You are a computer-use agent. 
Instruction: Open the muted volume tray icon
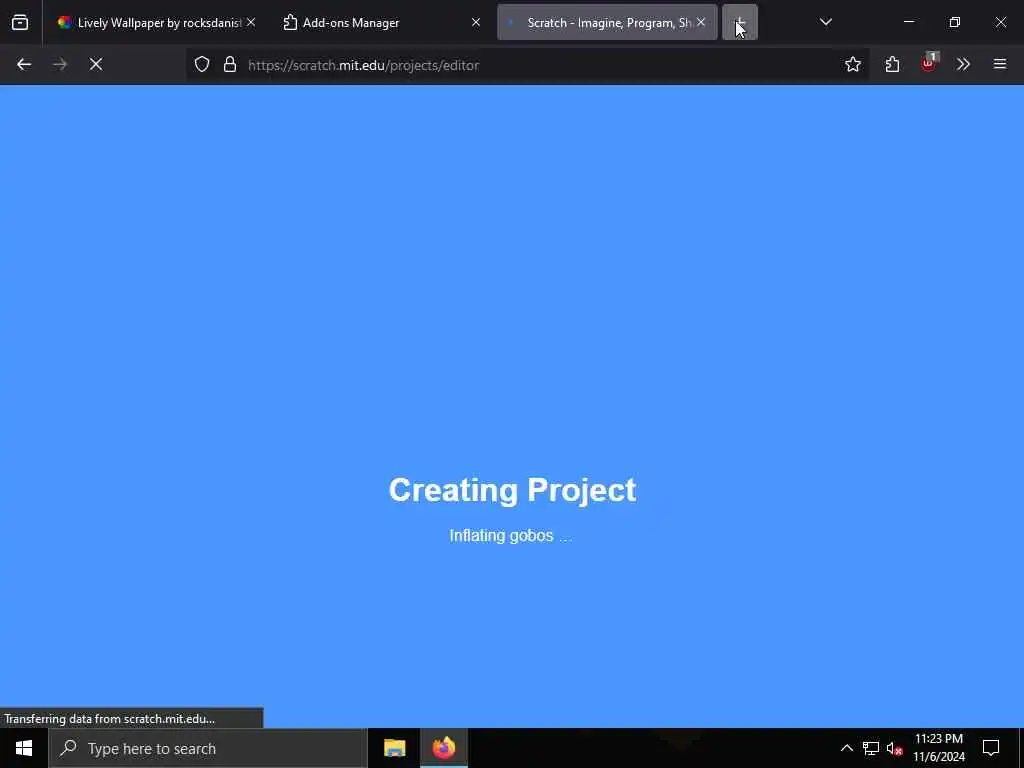(x=895, y=748)
